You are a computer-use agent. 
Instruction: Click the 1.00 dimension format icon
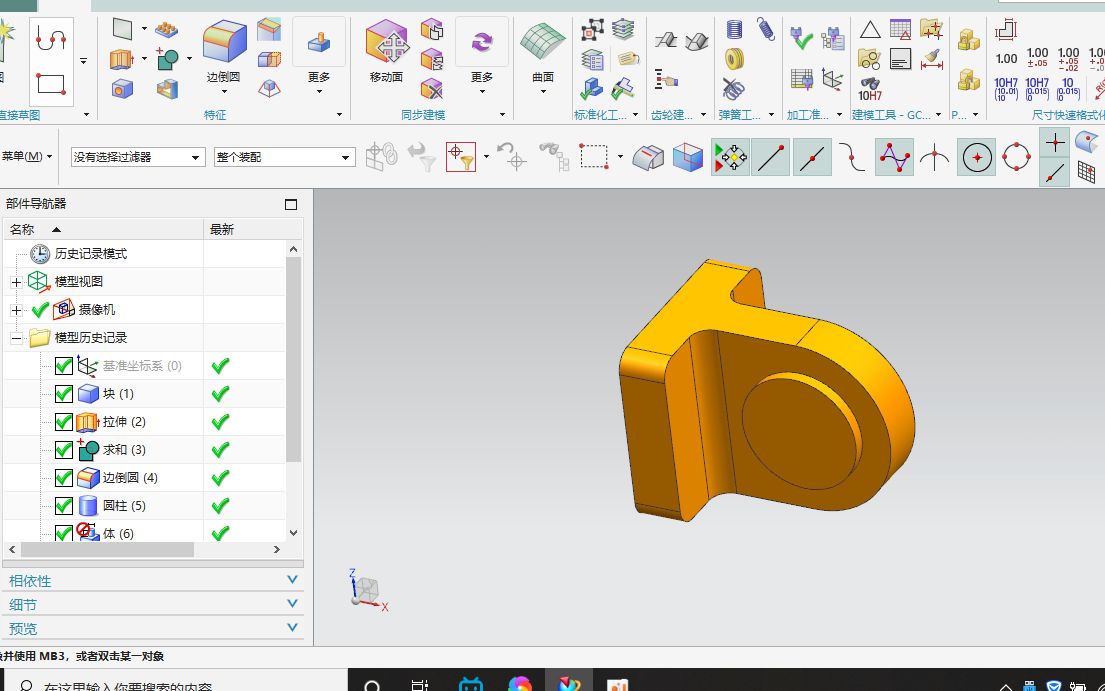pos(1006,59)
